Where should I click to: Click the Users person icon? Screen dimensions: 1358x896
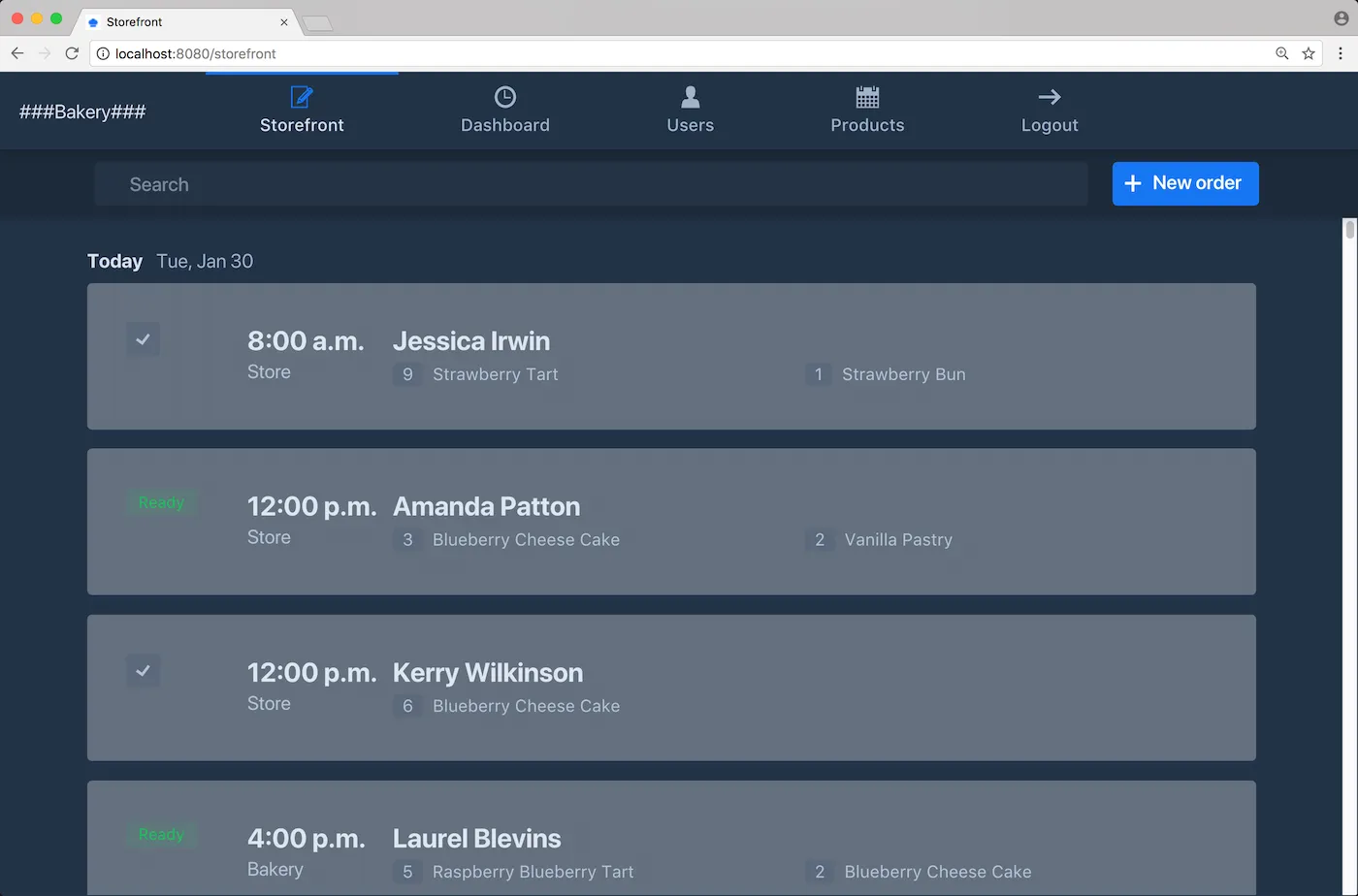coord(690,97)
